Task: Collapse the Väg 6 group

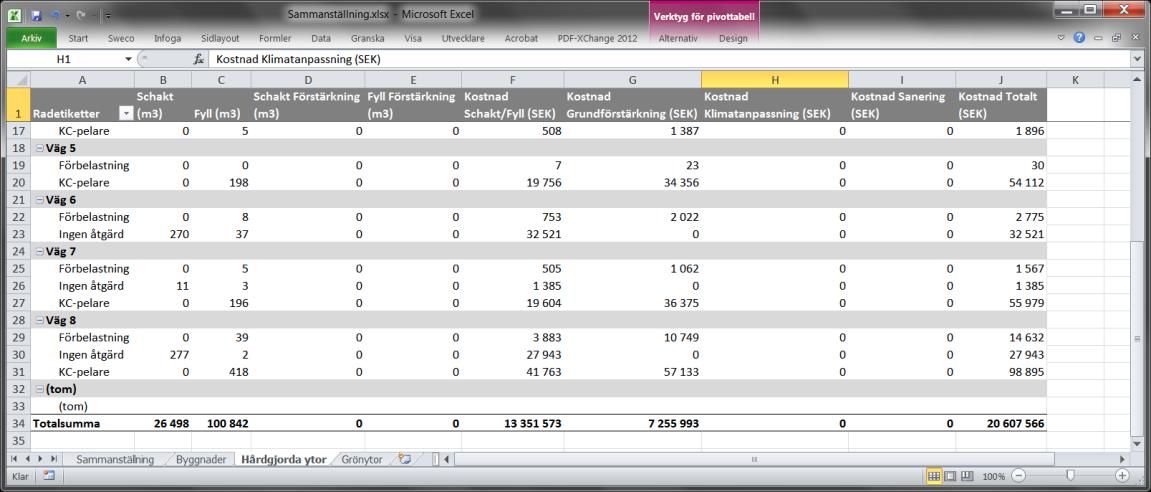Action: (40, 200)
